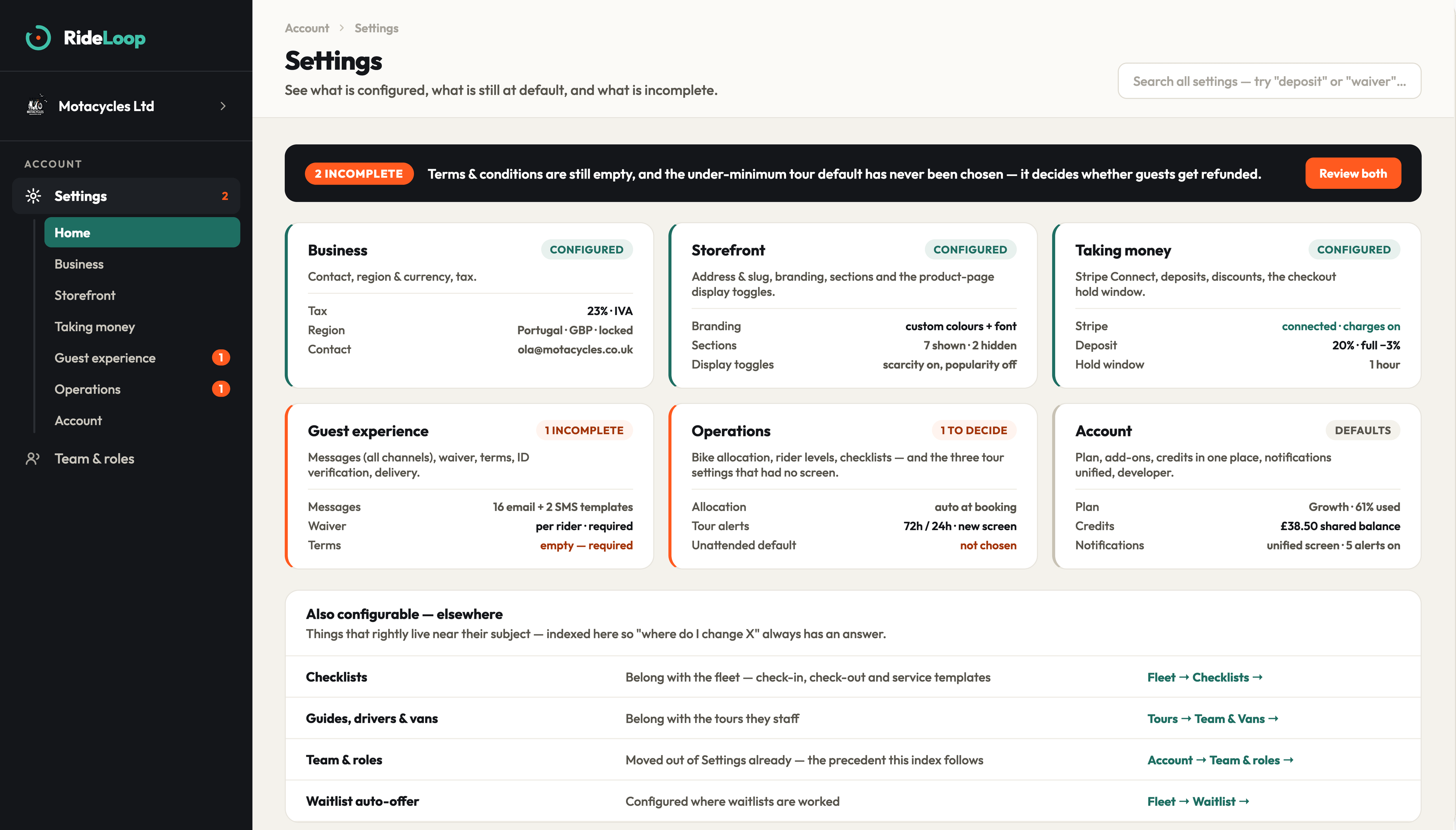
Task: Click Plan value Growth · 61% used
Action: tap(1354, 507)
